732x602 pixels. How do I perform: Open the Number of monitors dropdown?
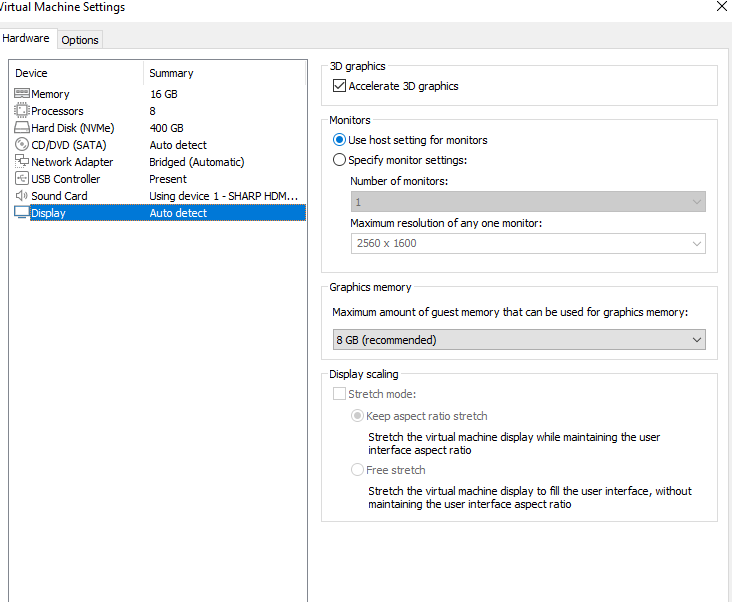pyautogui.click(x=528, y=202)
